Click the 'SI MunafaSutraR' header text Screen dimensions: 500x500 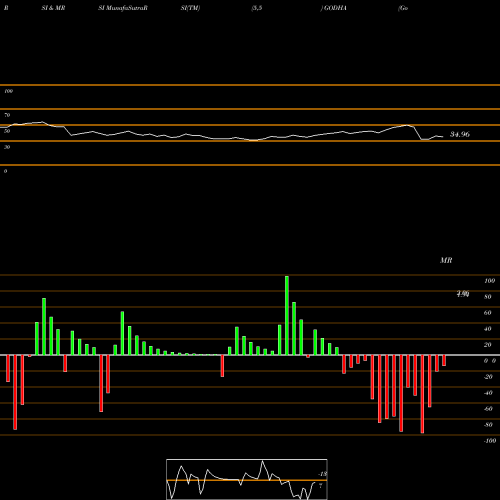[x=123, y=8]
